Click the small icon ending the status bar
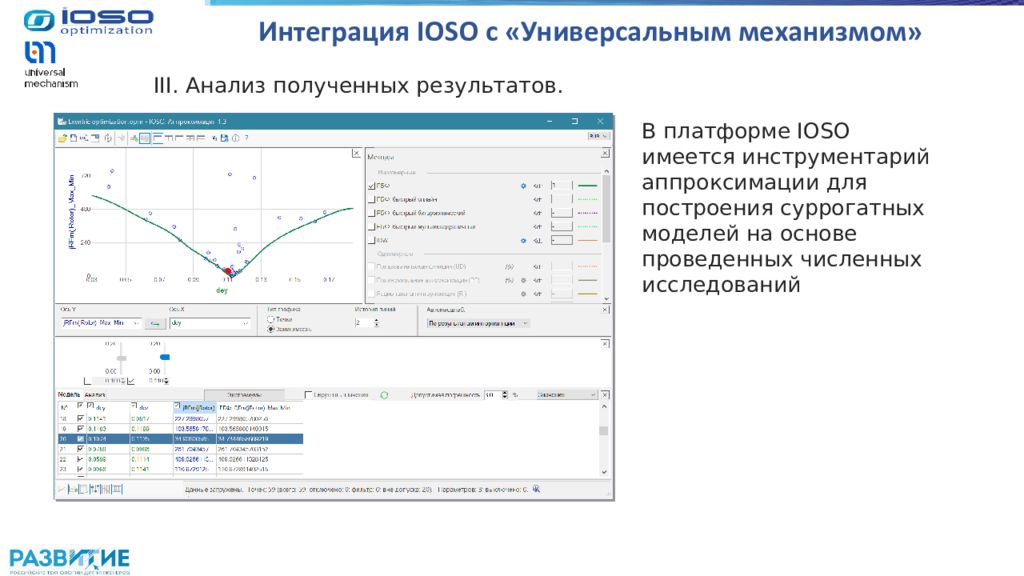1024x576 pixels. [536, 489]
